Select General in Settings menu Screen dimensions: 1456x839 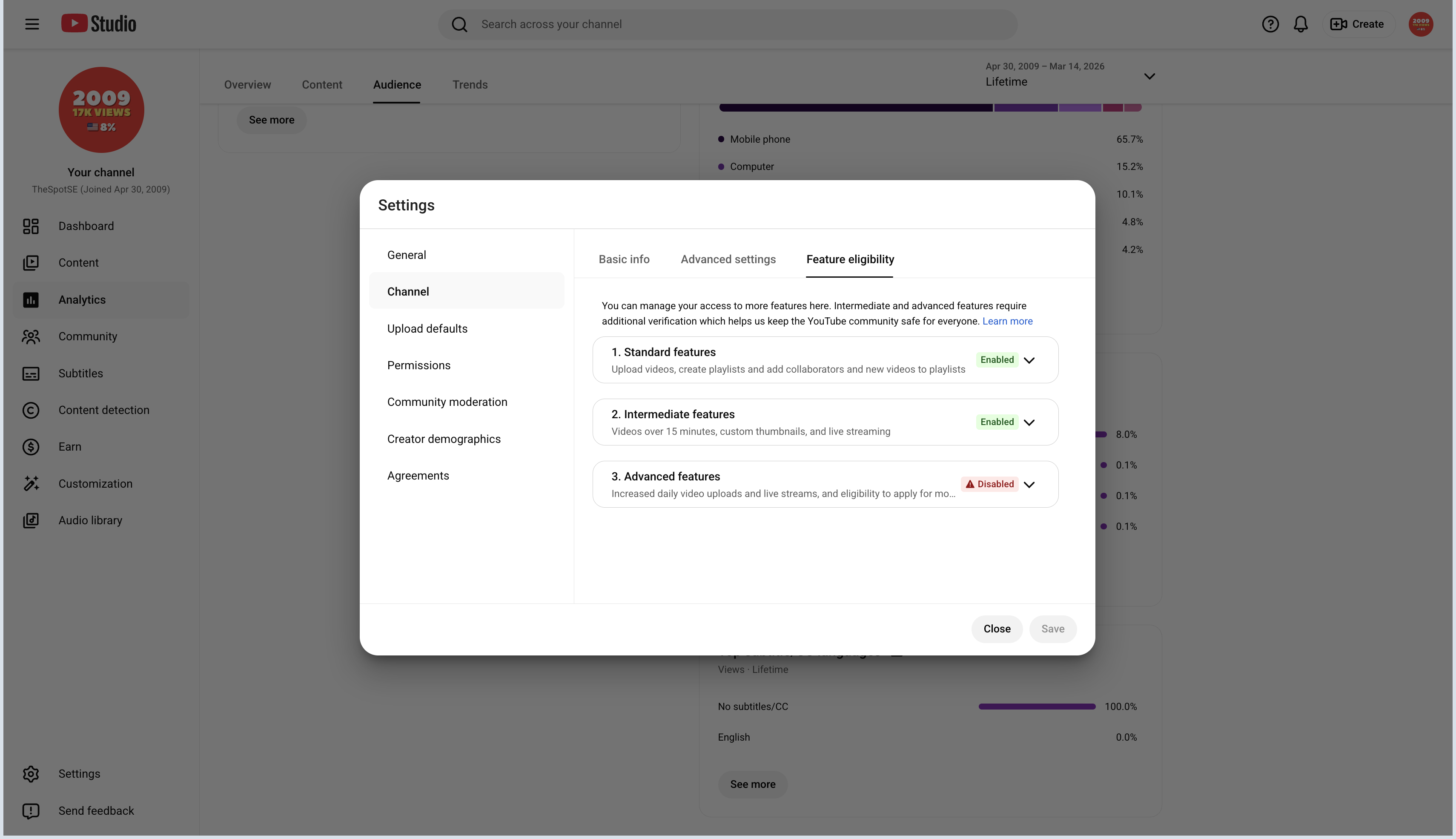[467, 255]
